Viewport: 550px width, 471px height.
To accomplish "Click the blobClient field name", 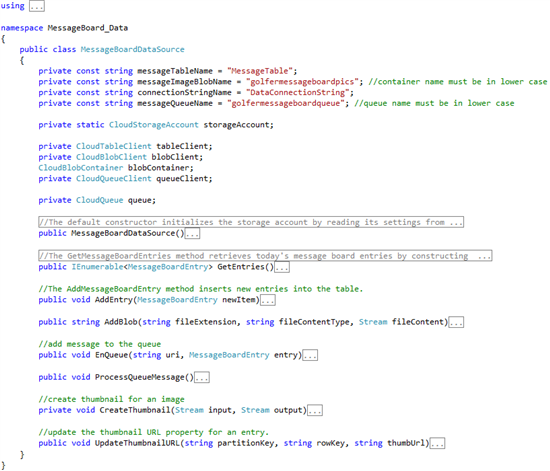I will [175, 157].
